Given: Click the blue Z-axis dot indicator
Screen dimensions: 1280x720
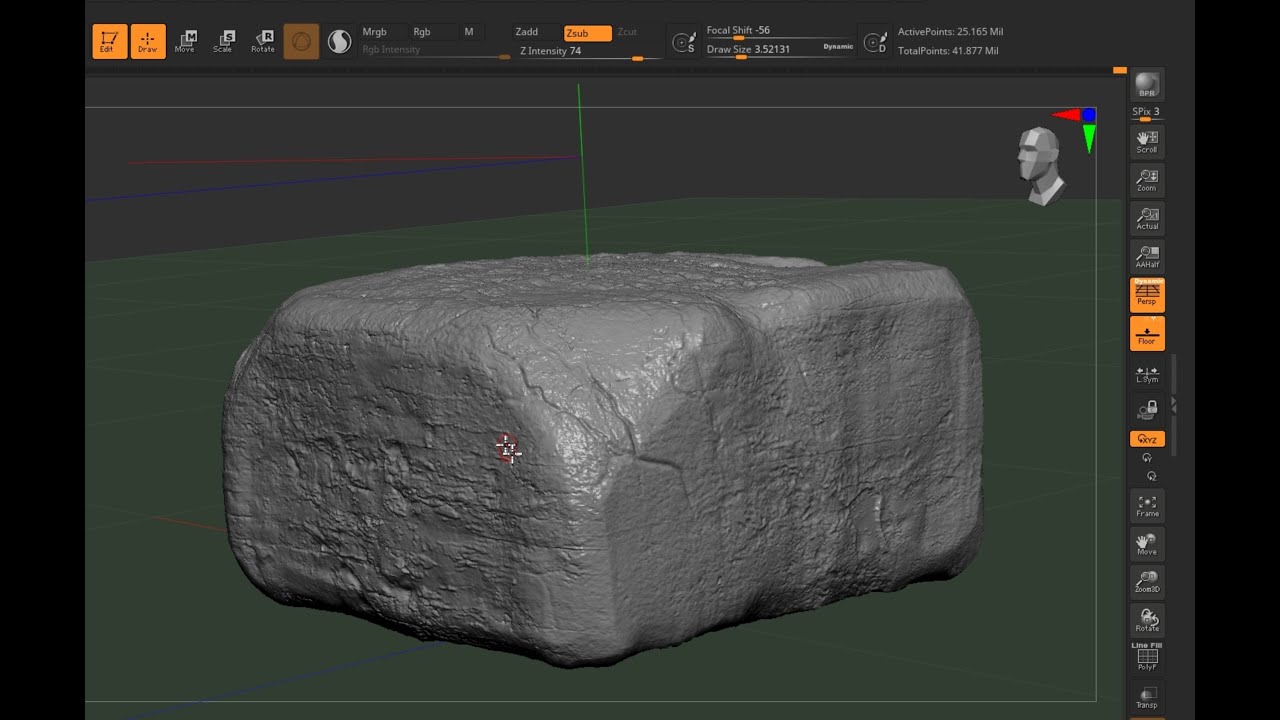Looking at the screenshot, I should (x=1088, y=115).
